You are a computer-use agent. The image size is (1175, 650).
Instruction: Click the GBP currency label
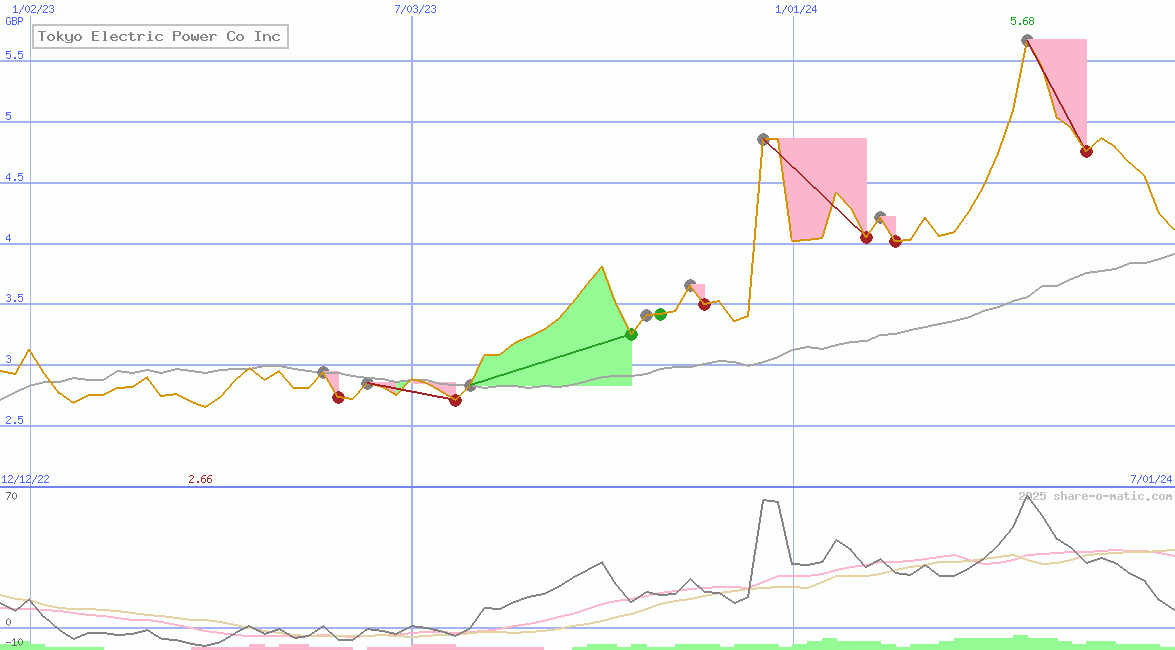(14, 21)
